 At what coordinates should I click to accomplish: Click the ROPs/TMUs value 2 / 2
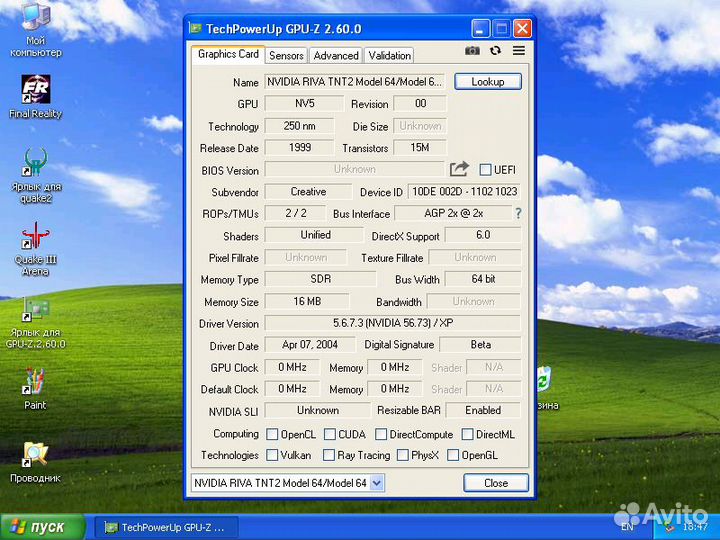(x=295, y=213)
